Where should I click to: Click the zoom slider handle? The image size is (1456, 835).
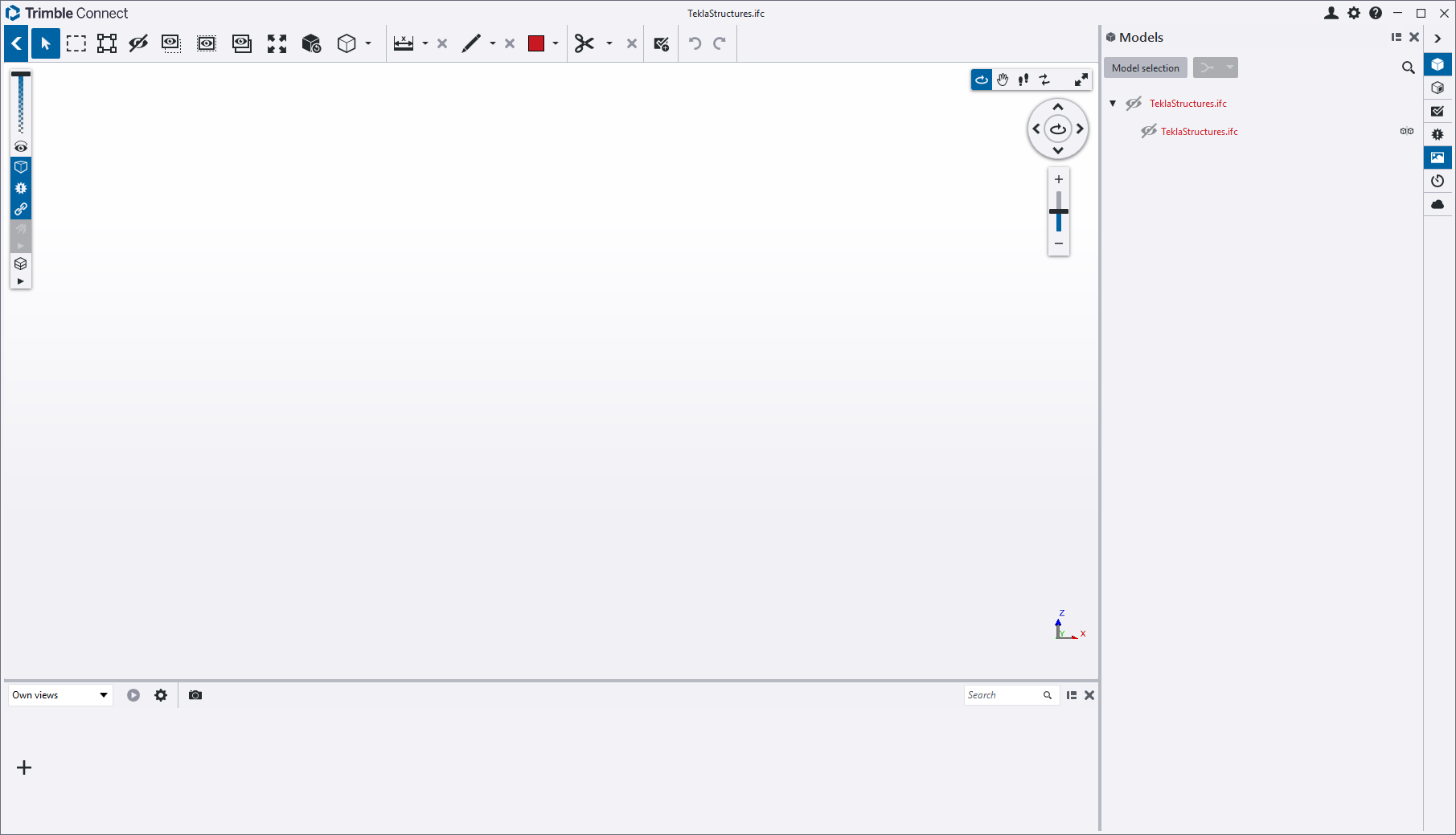point(1059,211)
